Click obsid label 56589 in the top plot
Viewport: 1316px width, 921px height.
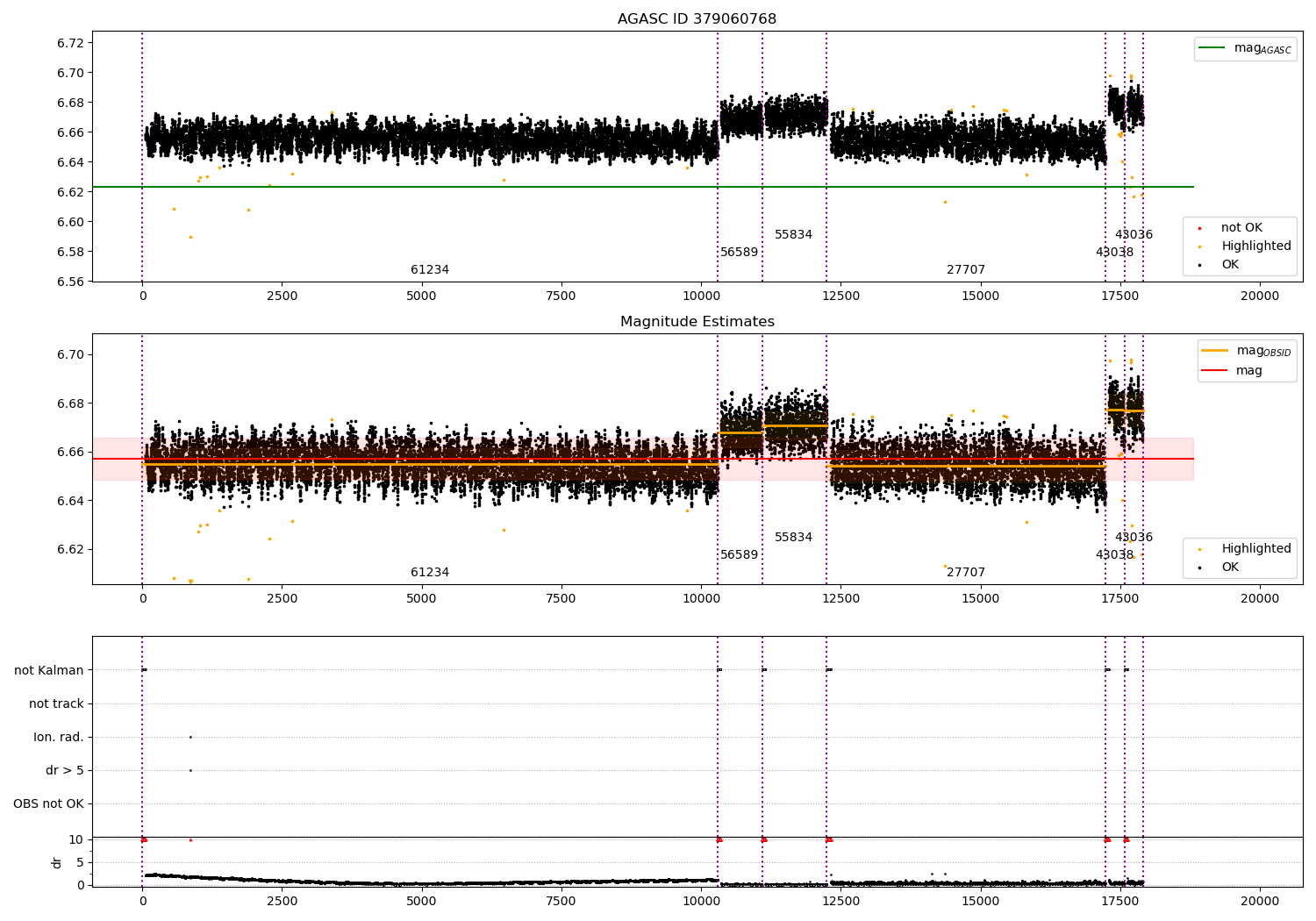pos(739,253)
